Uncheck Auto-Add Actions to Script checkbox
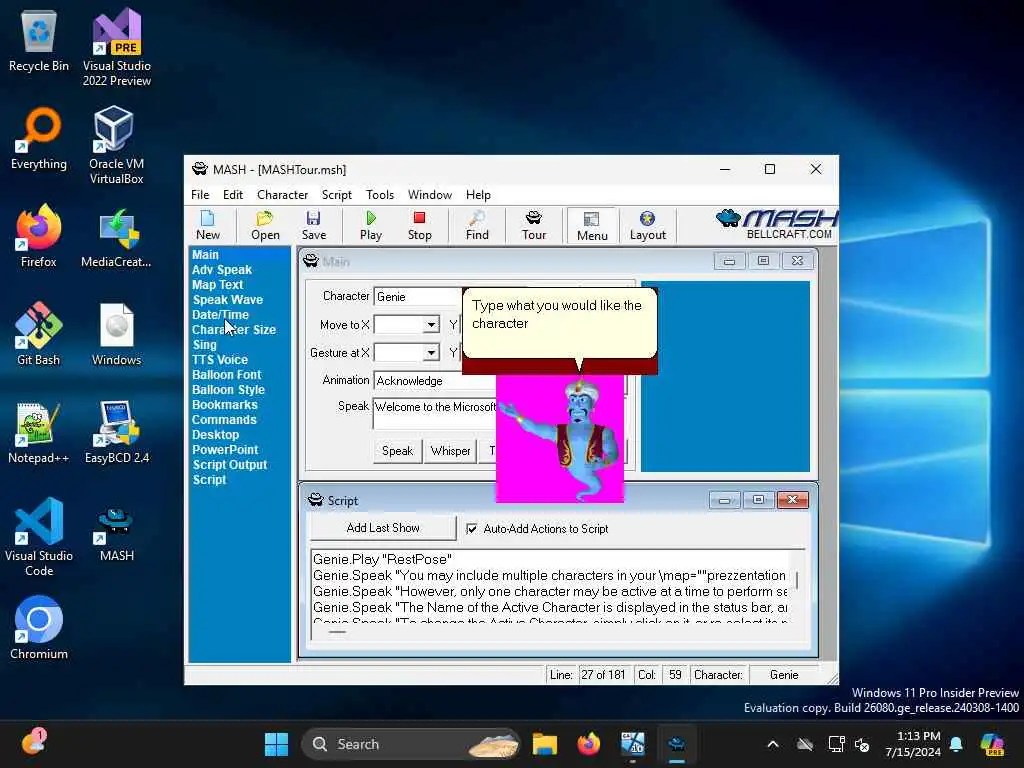Screen dimensions: 1024x768 [x=472, y=528]
